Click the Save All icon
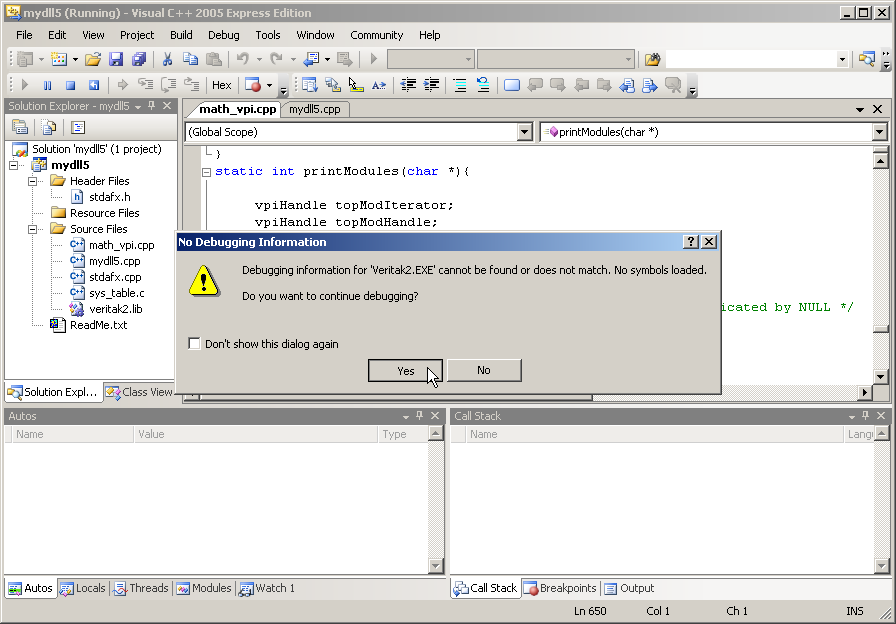The height and width of the screenshot is (624, 896). [139, 59]
